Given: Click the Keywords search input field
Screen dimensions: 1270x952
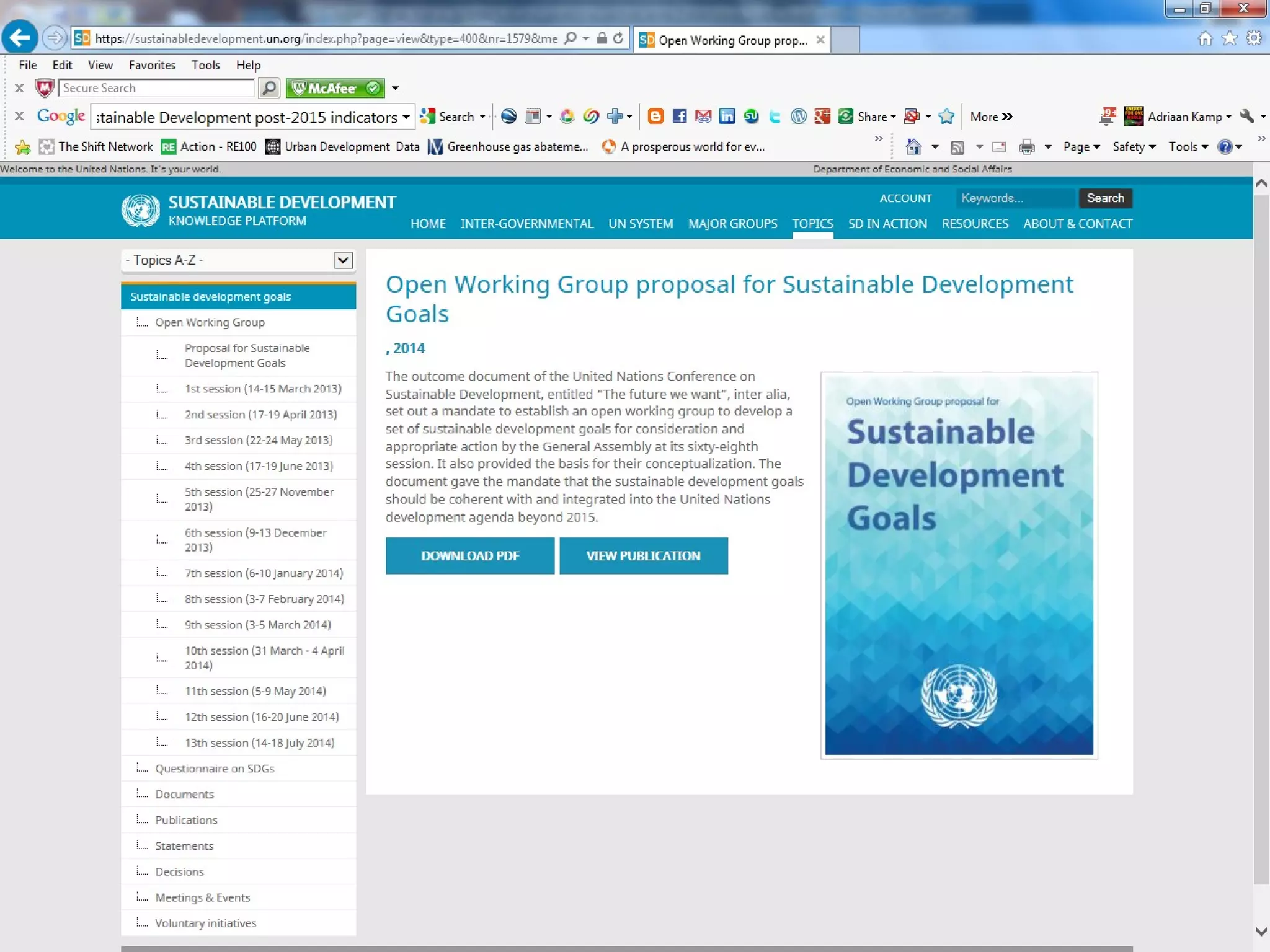Looking at the screenshot, I should point(1015,198).
